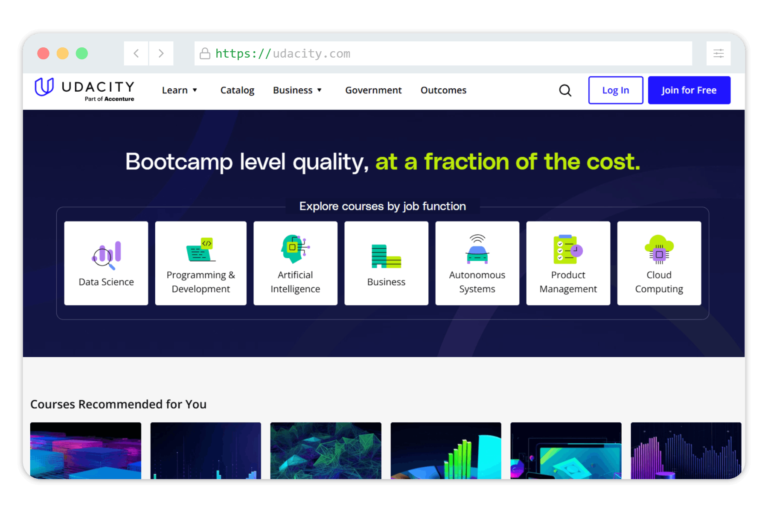Click the Data Science chart icon
Screen dimensions: 768x512
tap(106, 255)
